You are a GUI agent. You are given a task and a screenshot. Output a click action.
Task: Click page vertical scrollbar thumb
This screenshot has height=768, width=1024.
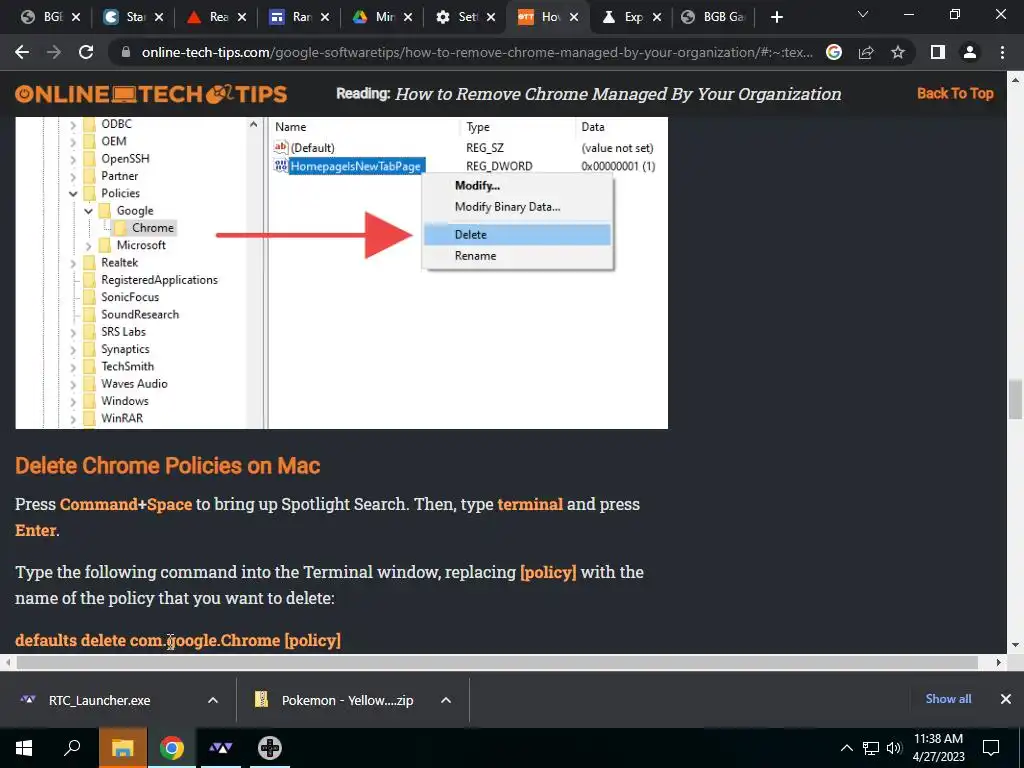click(1015, 399)
